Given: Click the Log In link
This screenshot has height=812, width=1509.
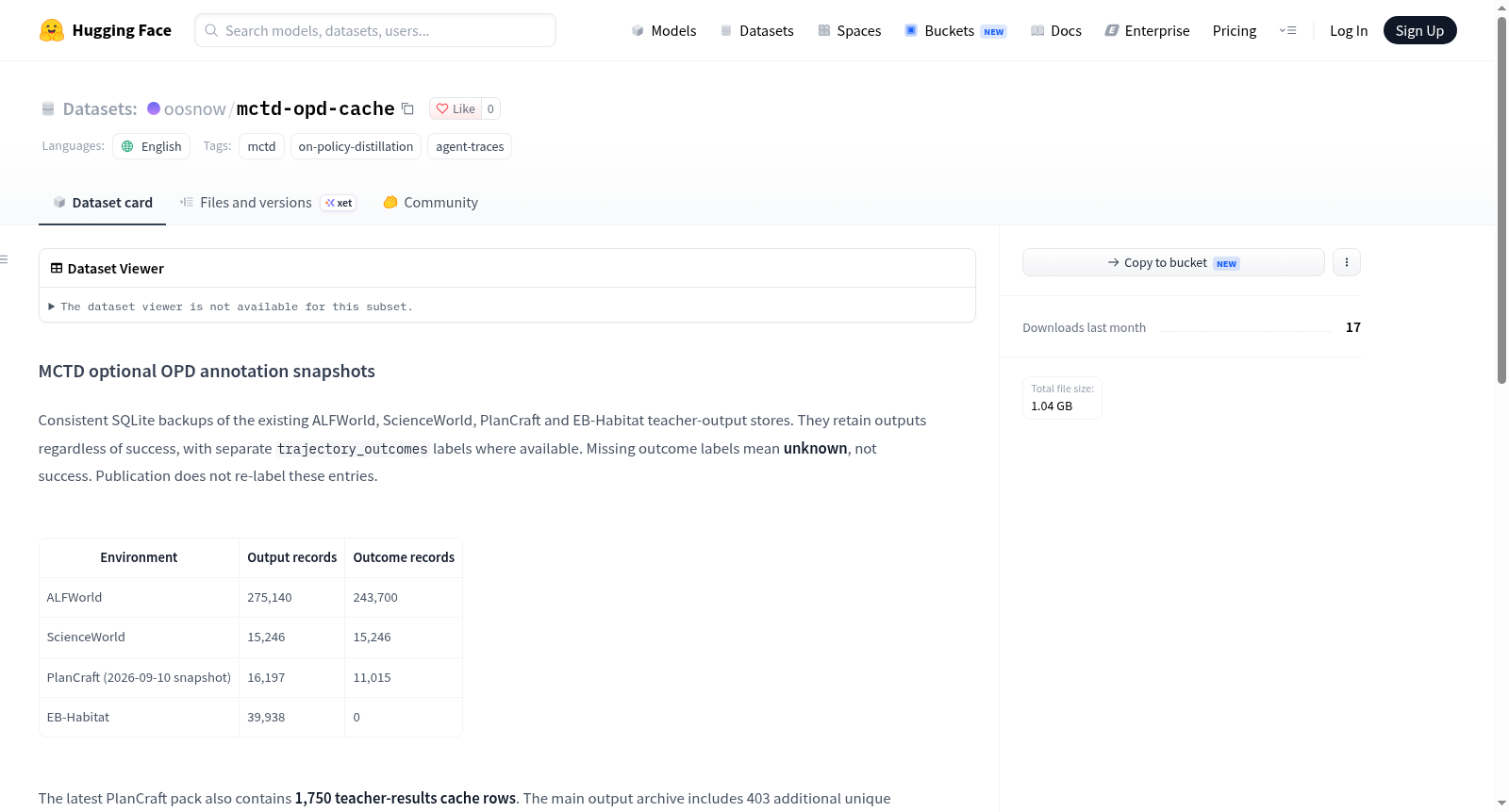Looking at the screenshot, I should 1349,30.
